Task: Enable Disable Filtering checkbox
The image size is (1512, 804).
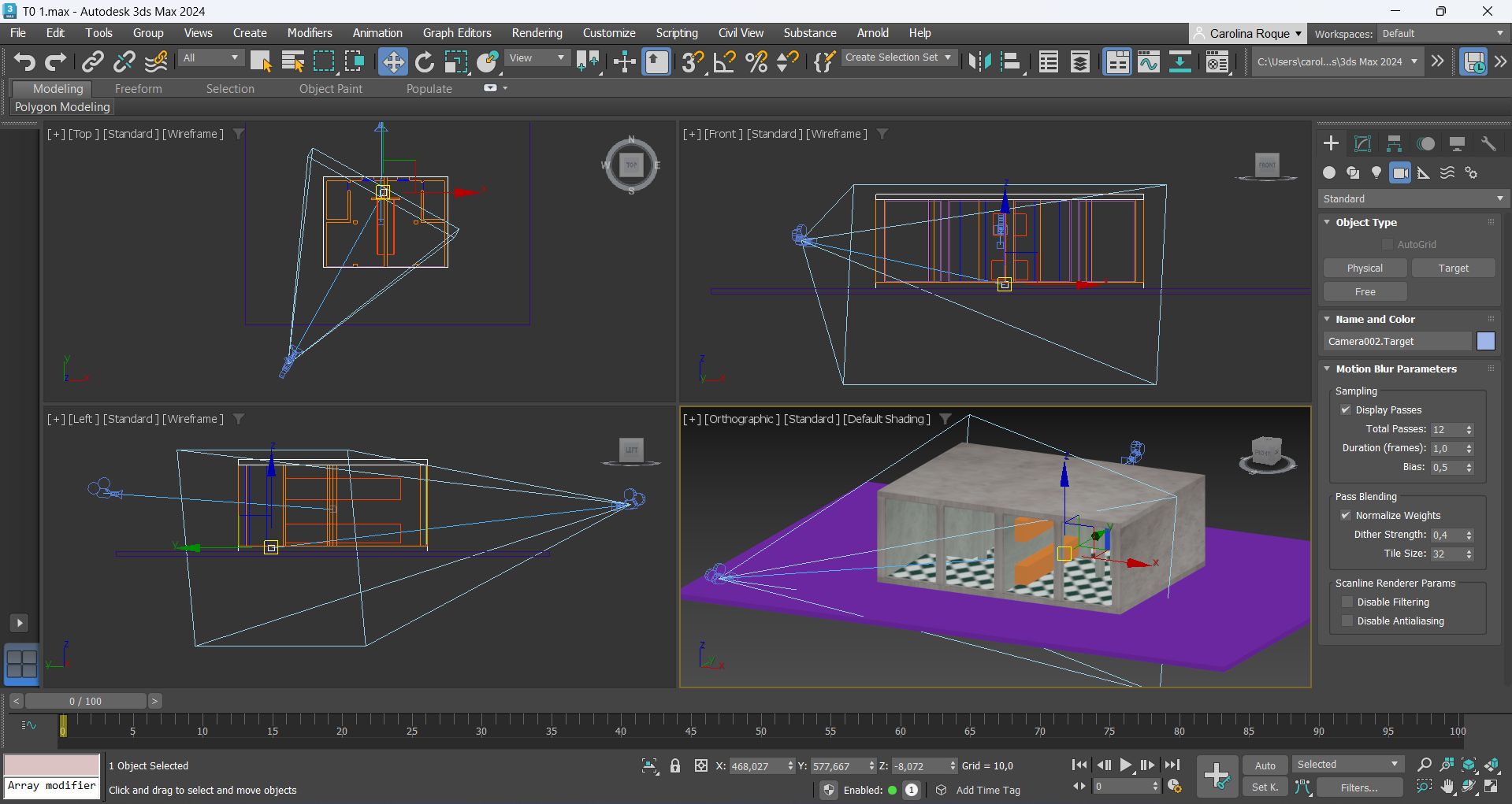Action: tap(1347, 602)
